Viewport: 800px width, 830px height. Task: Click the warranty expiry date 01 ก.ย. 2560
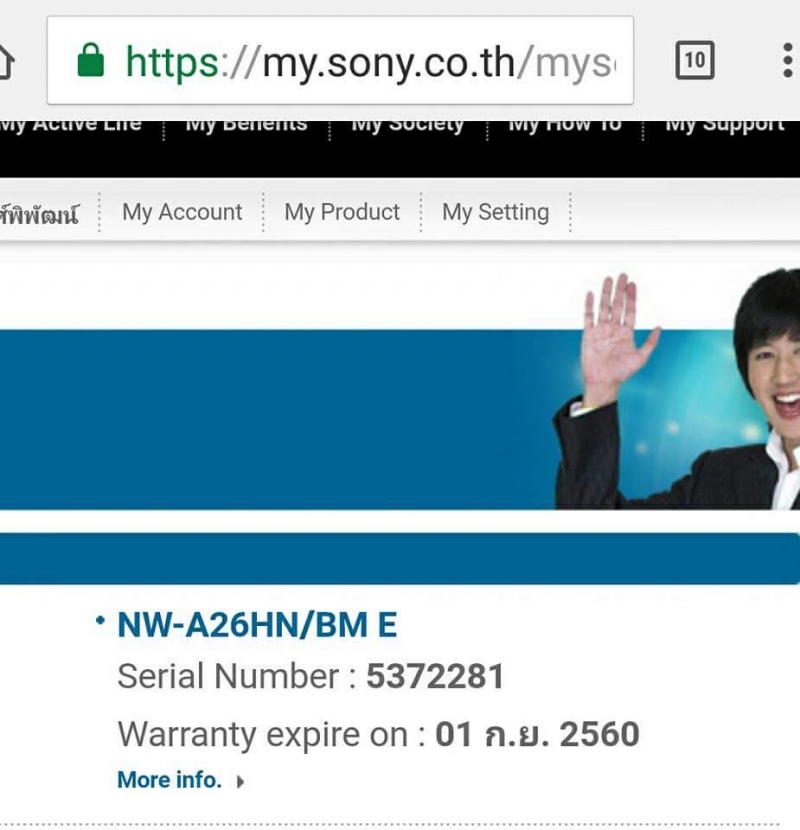[537, 735]
